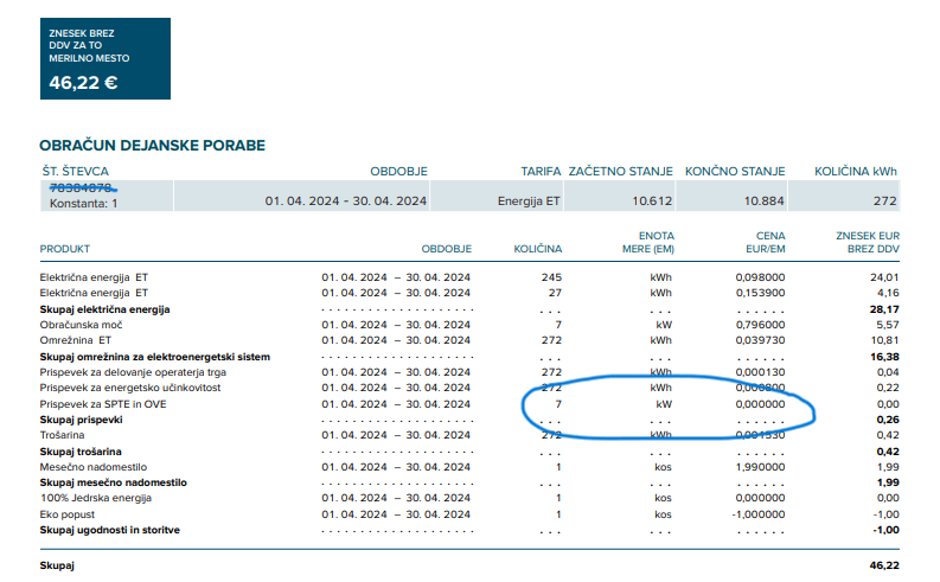Select the Energija ET tariff value
This screenshot has width=940, height=582.
(x=529, y=201)
